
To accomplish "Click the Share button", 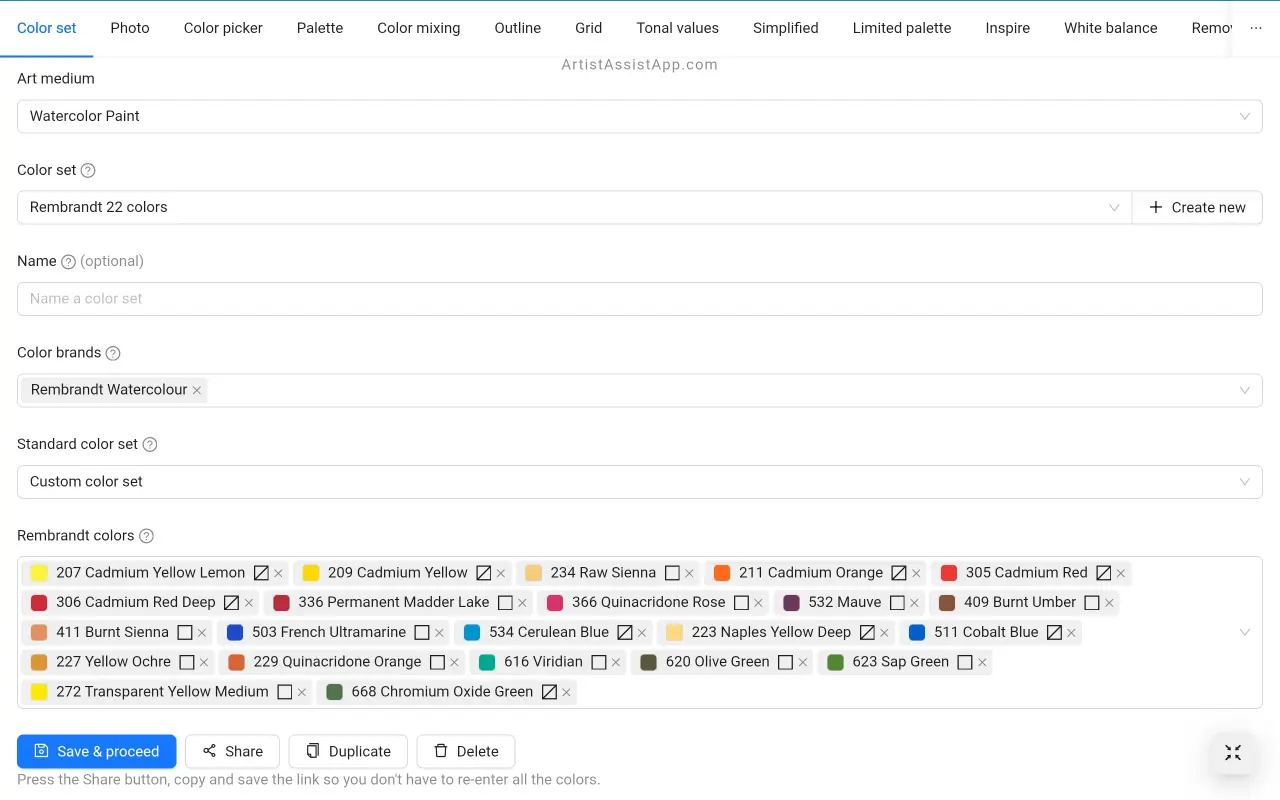I will click(232, 751).
